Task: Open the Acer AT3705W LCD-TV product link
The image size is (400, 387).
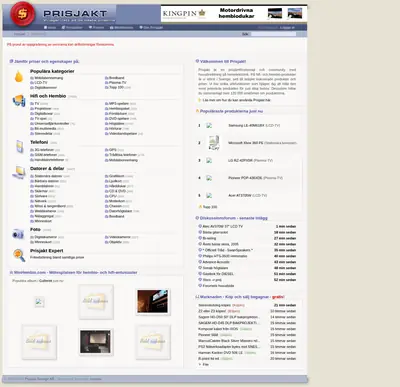Action: point(240,196)
